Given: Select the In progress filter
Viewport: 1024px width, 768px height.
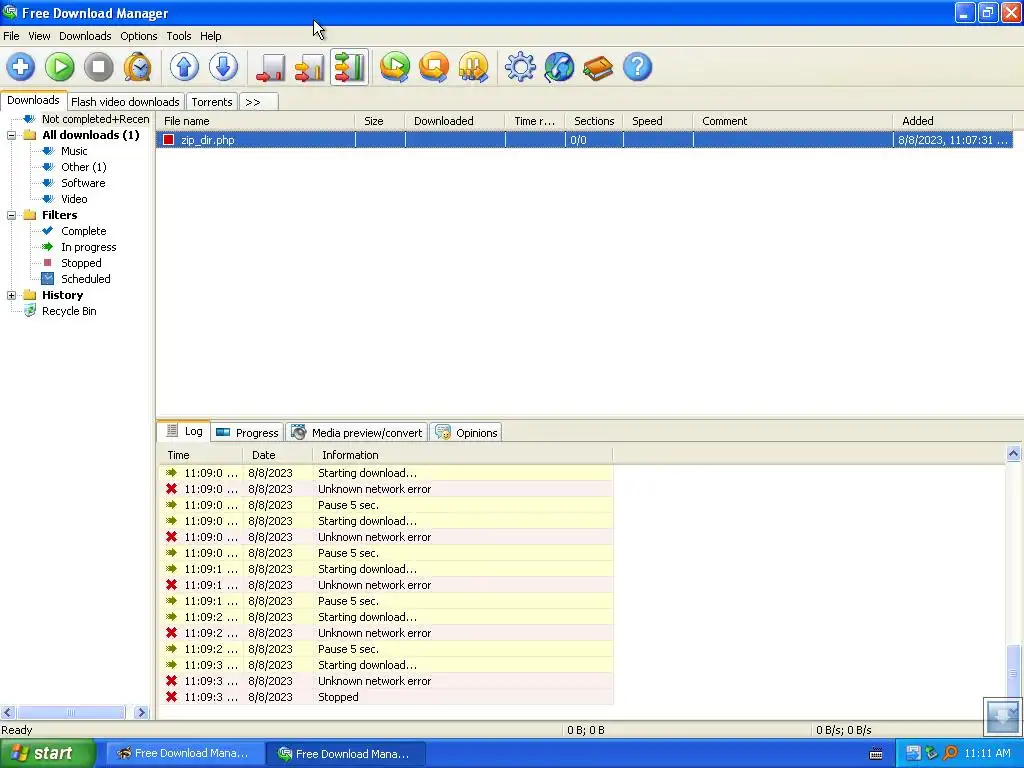Looking at the screenshot, I should tap(89, 247).
